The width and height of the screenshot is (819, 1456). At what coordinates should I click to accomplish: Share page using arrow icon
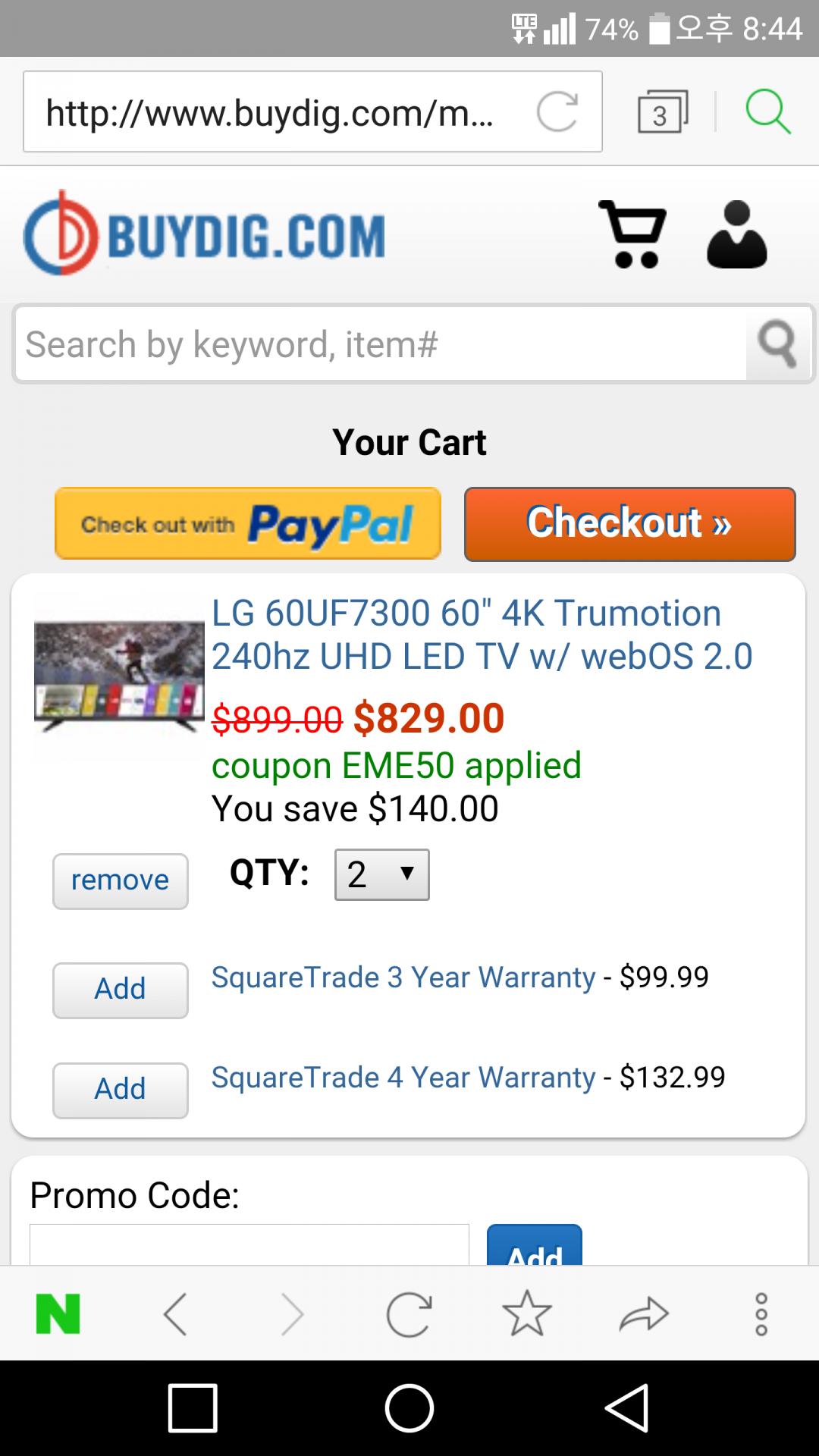644,1314
